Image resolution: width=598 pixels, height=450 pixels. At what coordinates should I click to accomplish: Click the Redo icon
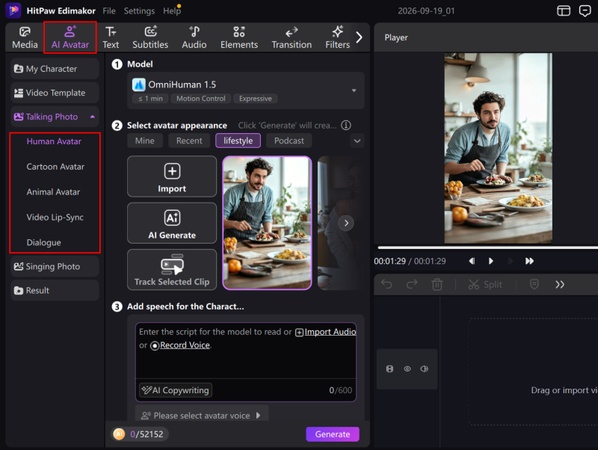pyautogui.click(x=412, y=284)
